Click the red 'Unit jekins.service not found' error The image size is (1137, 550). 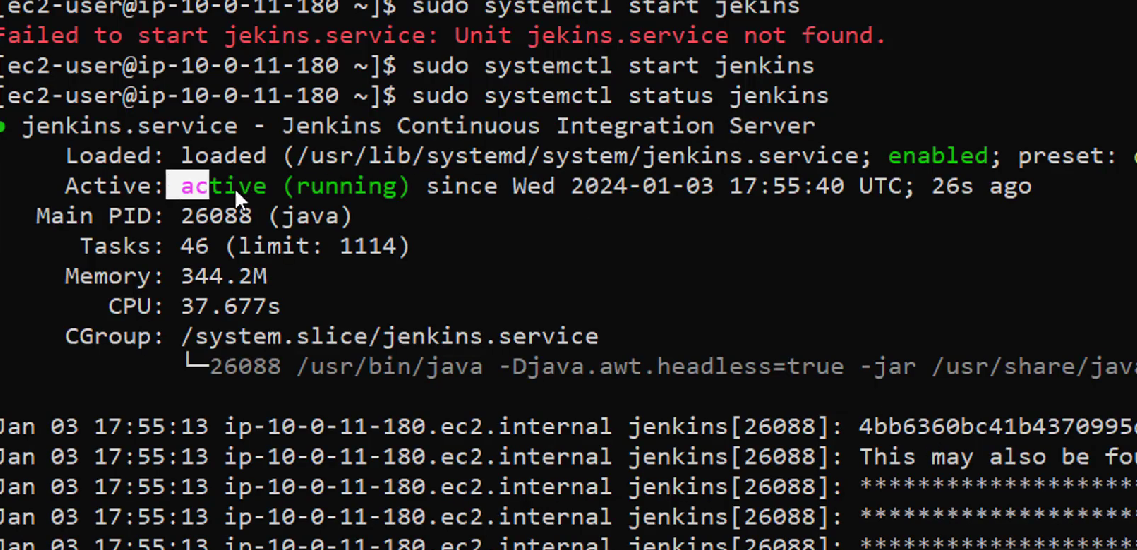pos(671,36)
